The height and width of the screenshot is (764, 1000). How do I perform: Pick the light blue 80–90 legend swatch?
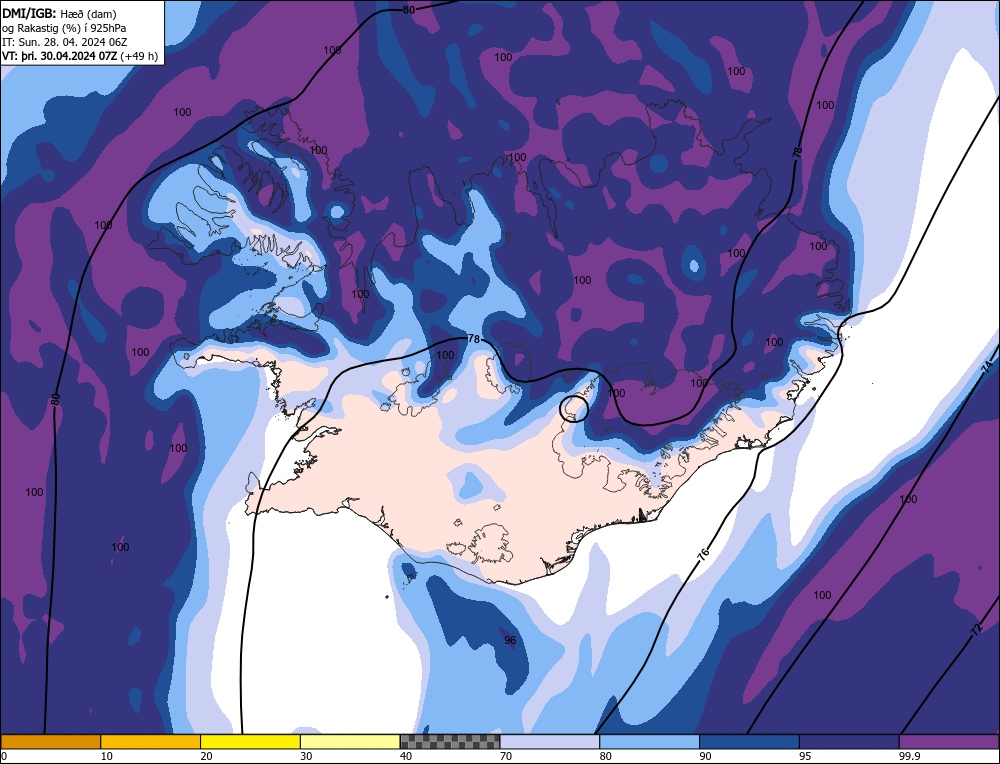pos(649,742)
